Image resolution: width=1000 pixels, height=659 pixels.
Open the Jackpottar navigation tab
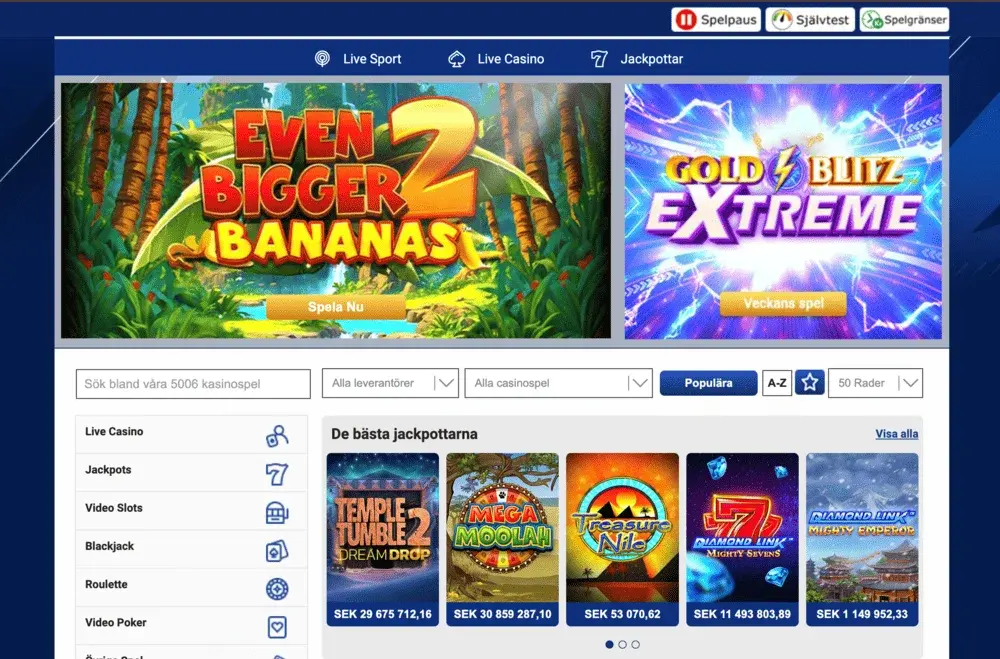tap(637, 59)
